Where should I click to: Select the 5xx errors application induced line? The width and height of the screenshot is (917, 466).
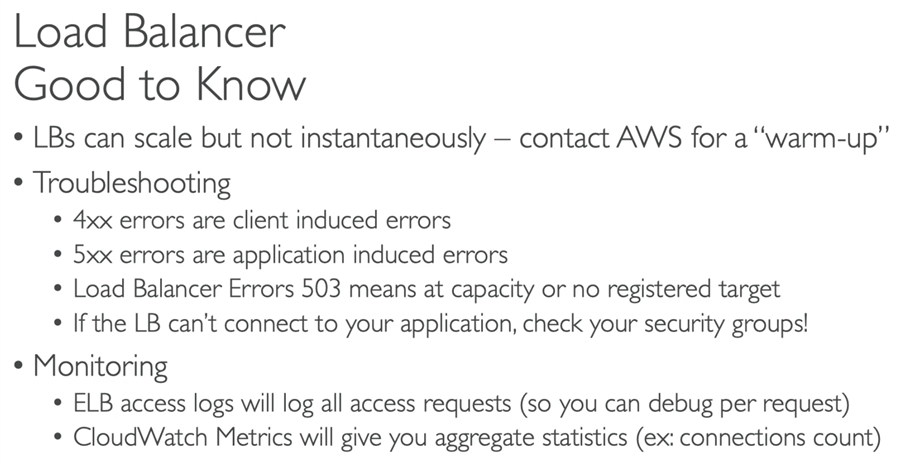coord(290,255)
